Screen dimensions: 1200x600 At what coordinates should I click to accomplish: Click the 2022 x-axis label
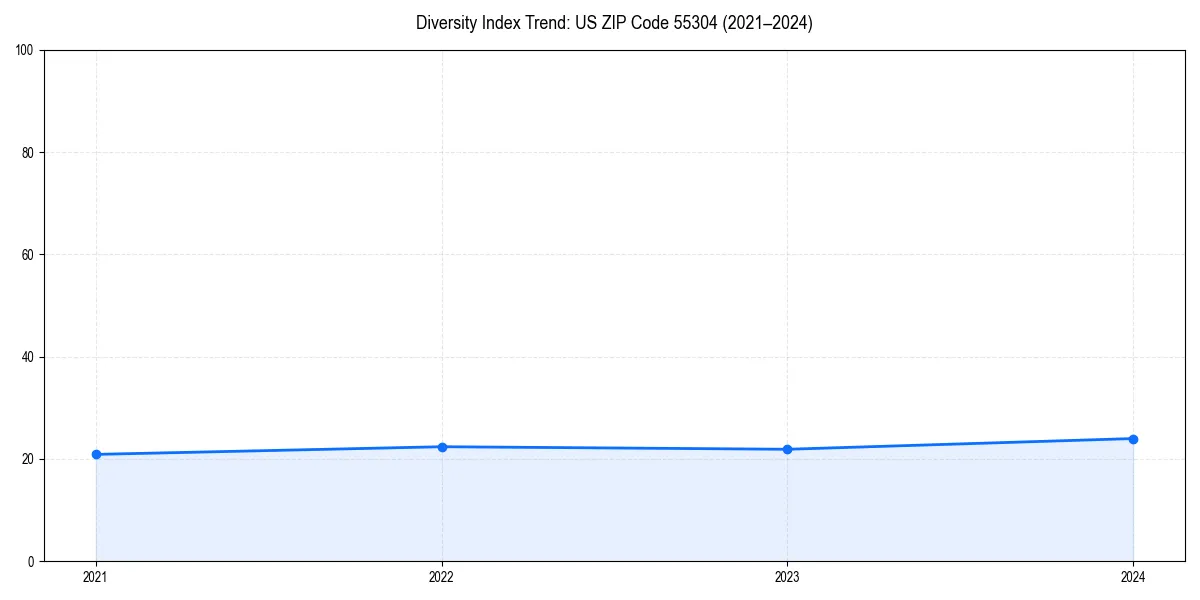click(442, 577)
